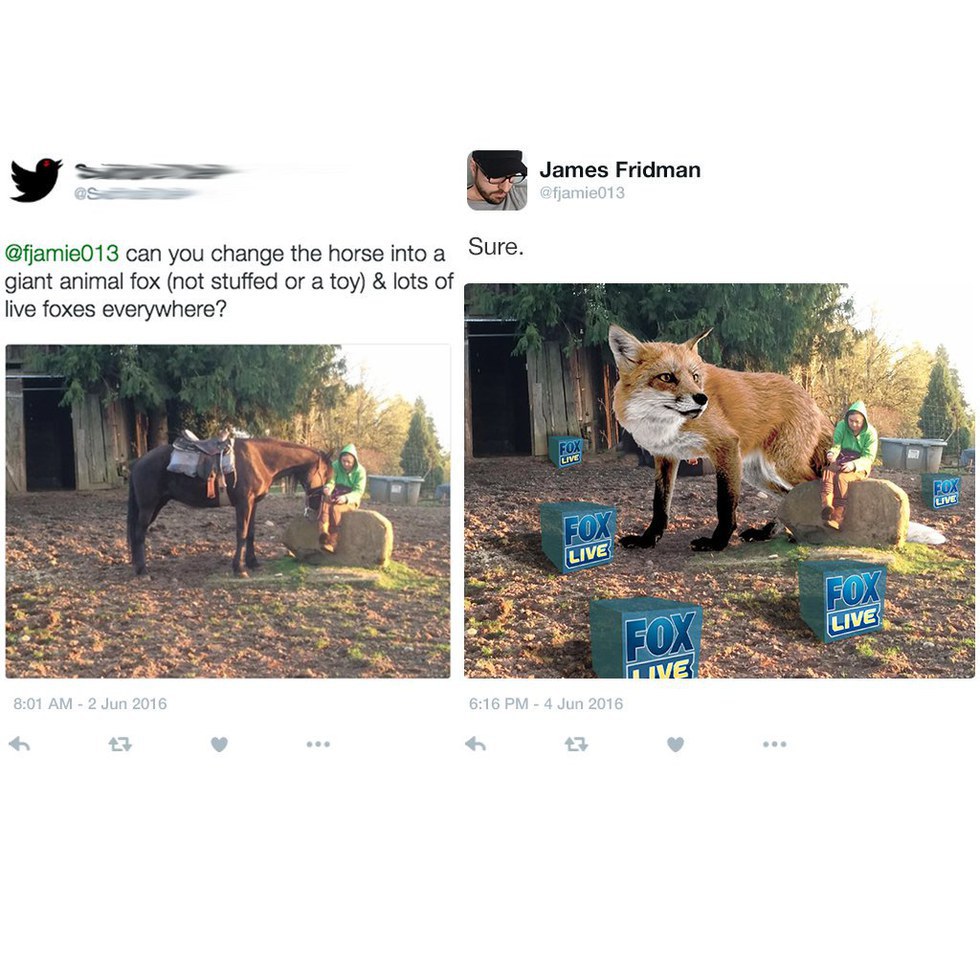Viewport: 980px width, 980px height.
Task: Open the original horse photo
Action: [228, 511]
